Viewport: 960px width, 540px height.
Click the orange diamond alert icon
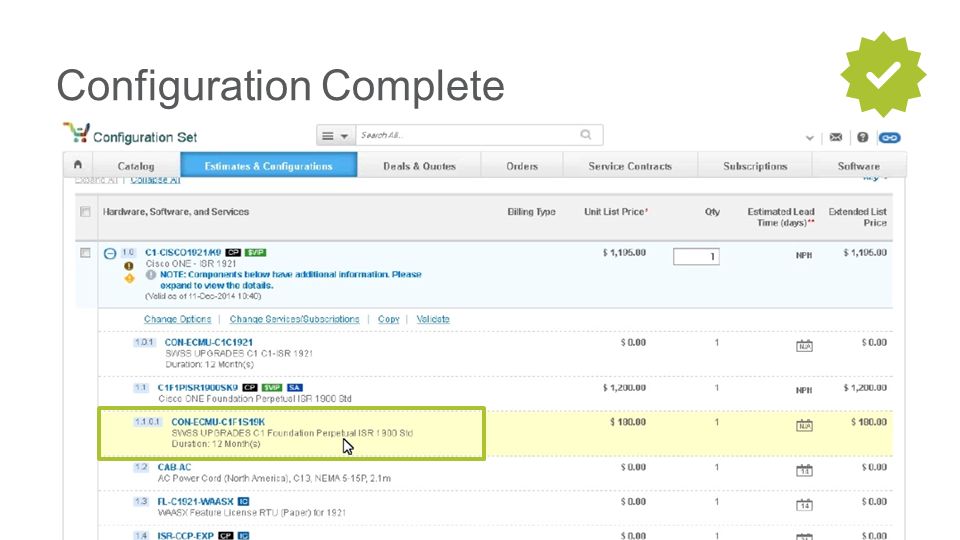coord(129,279)
